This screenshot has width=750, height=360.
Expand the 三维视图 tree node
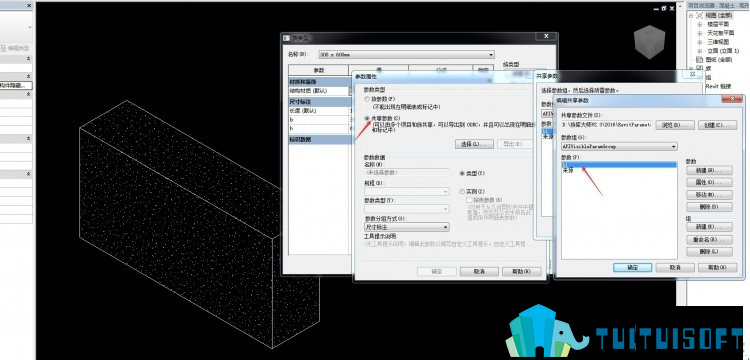[x=699, y=42]
